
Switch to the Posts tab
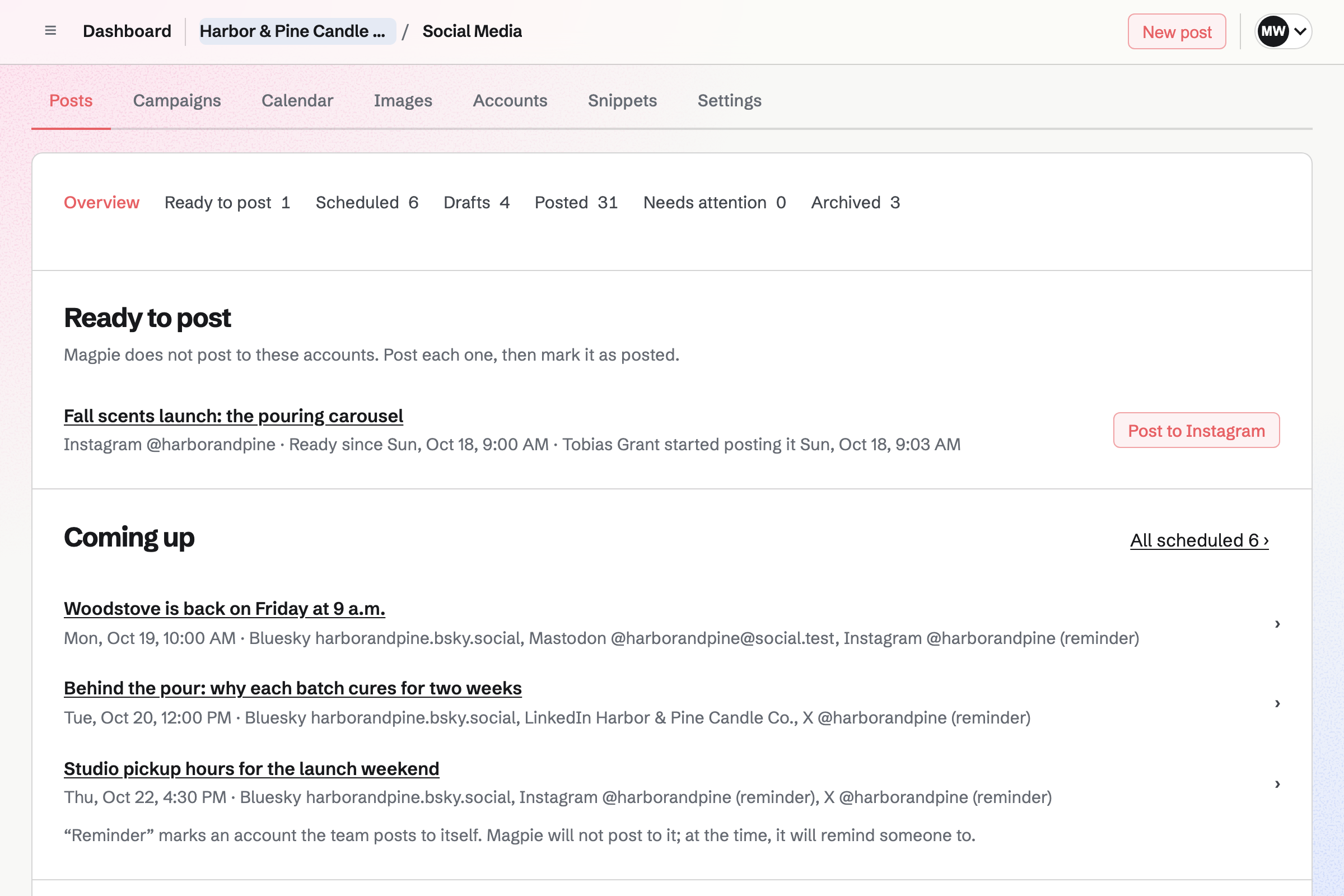[x=71, y=101]
